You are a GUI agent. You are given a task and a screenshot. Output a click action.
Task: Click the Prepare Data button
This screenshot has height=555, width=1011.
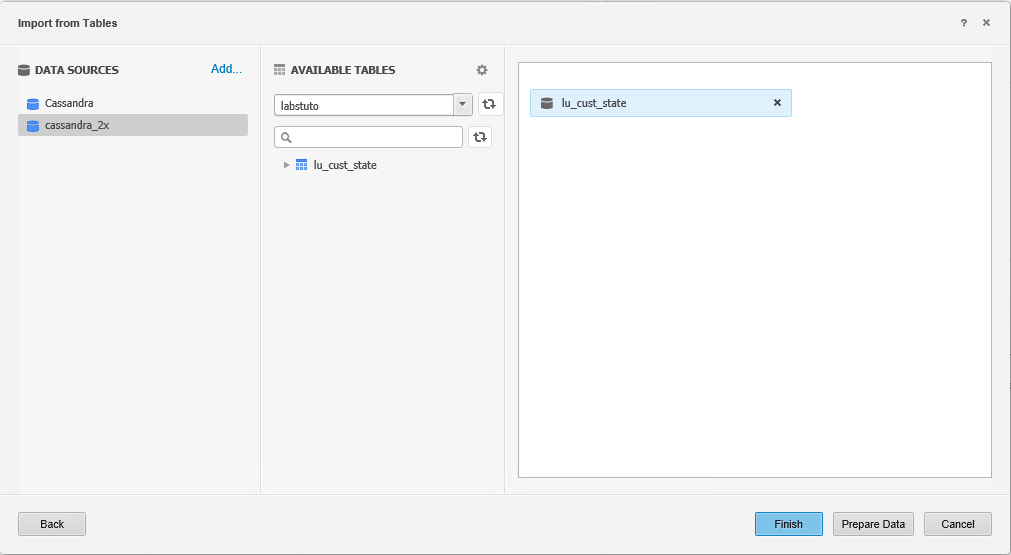tap(873, 524)
